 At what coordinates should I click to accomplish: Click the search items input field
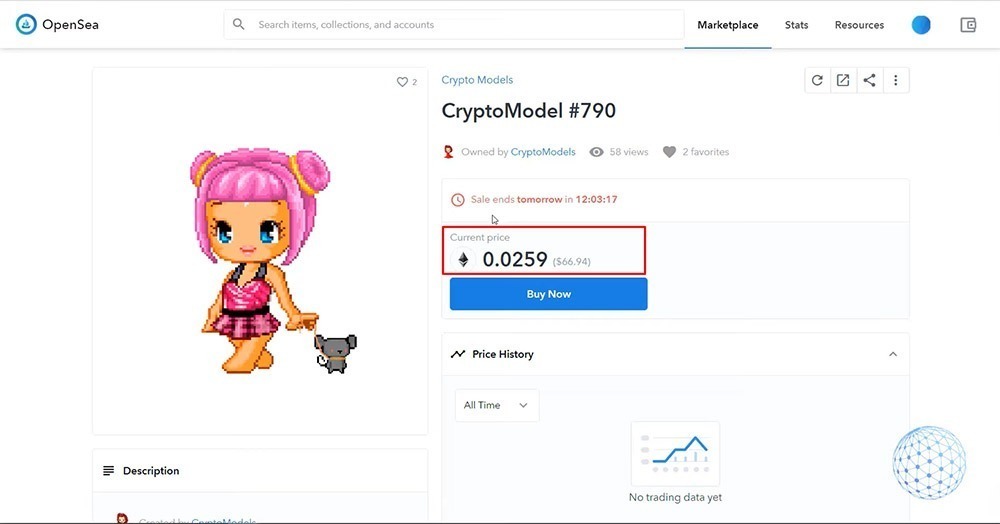(x=460, y=25)
